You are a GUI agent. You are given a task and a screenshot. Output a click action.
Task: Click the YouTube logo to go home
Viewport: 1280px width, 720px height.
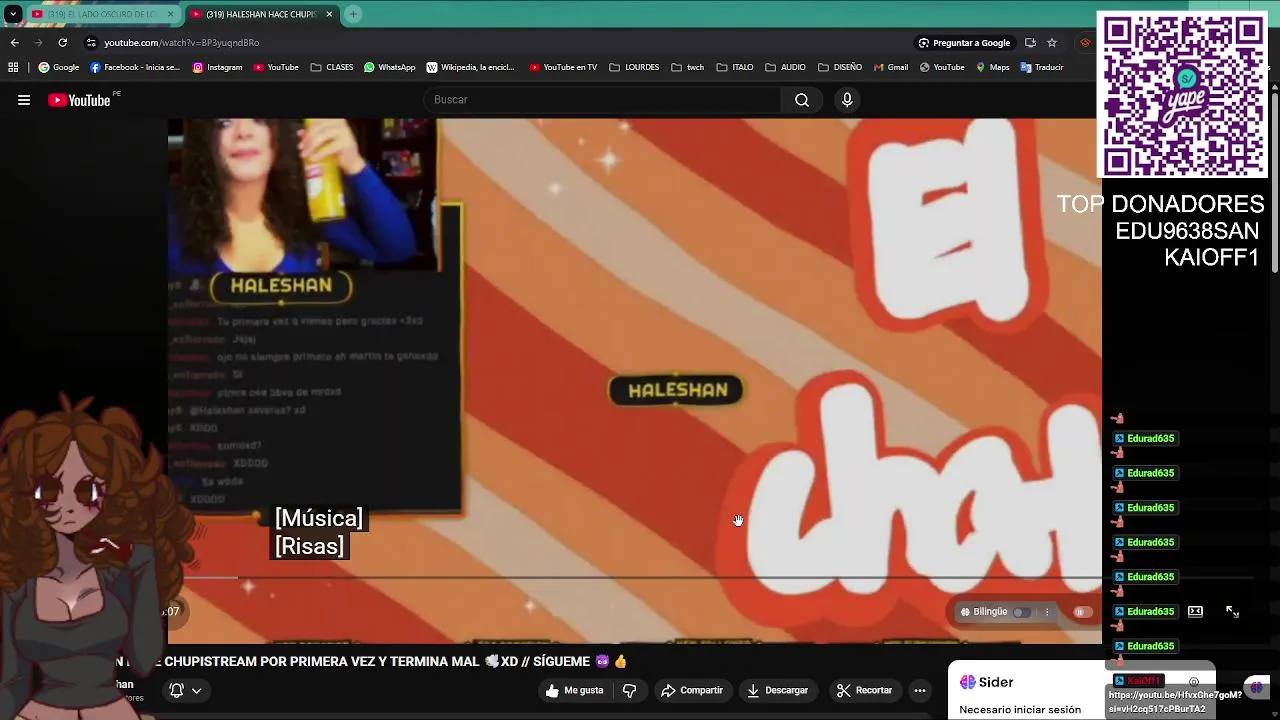coord(79,100)
